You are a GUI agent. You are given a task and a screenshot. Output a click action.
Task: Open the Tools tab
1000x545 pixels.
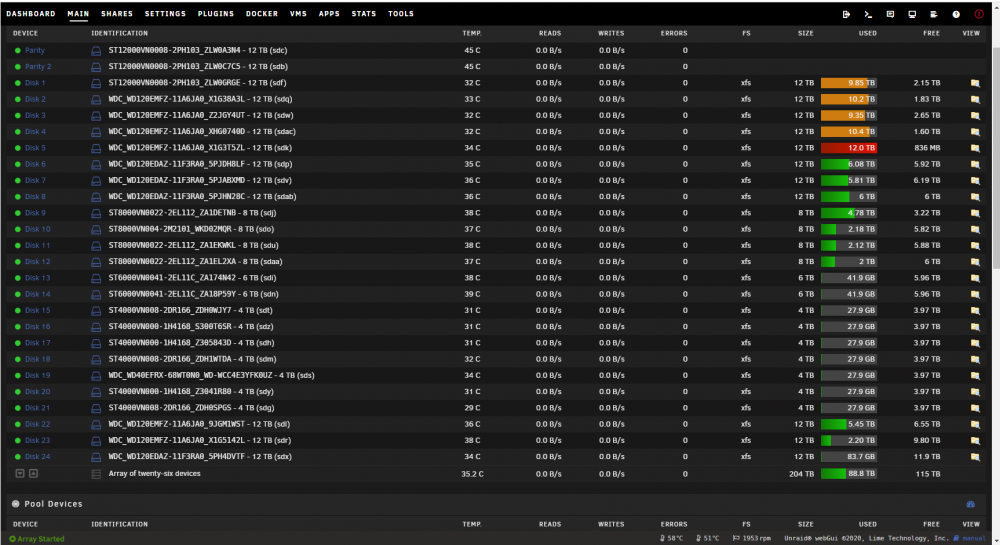[x=401, y=14]
